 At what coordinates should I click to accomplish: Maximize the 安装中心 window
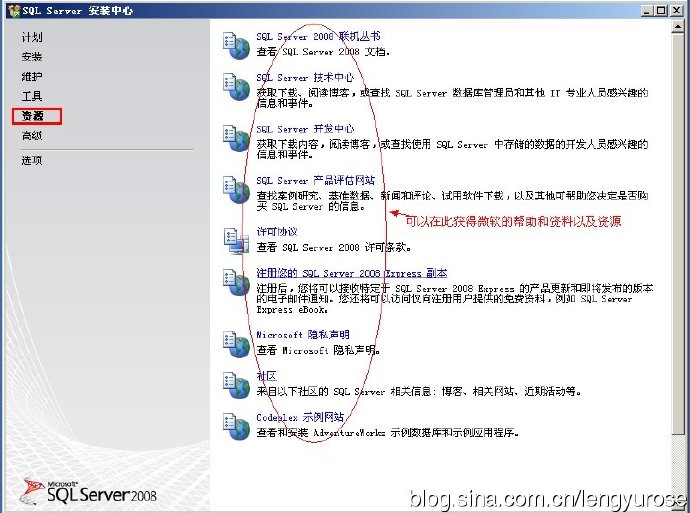click(x=661, y=11)
